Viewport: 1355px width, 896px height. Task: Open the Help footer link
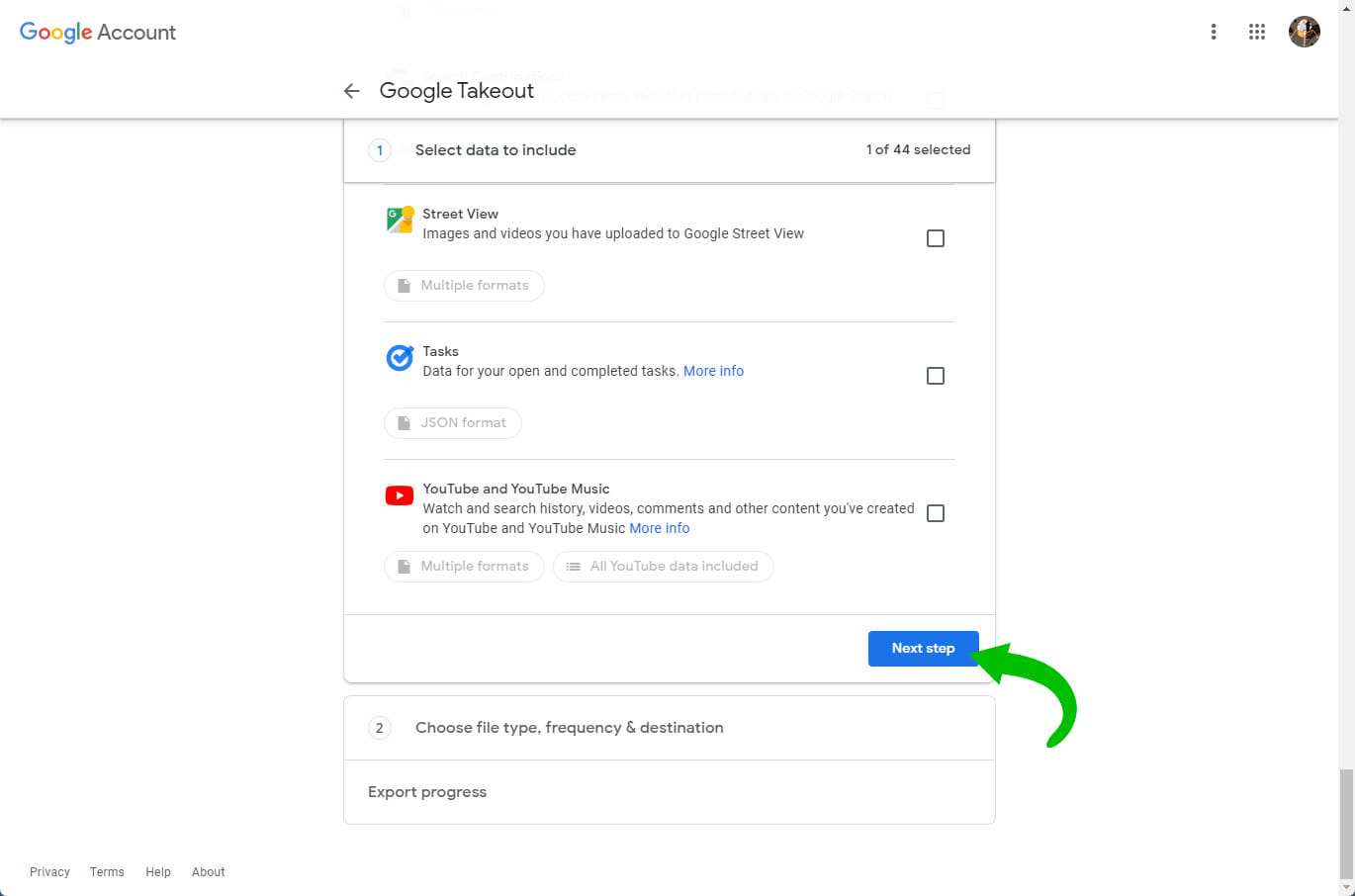click(158, 872)
